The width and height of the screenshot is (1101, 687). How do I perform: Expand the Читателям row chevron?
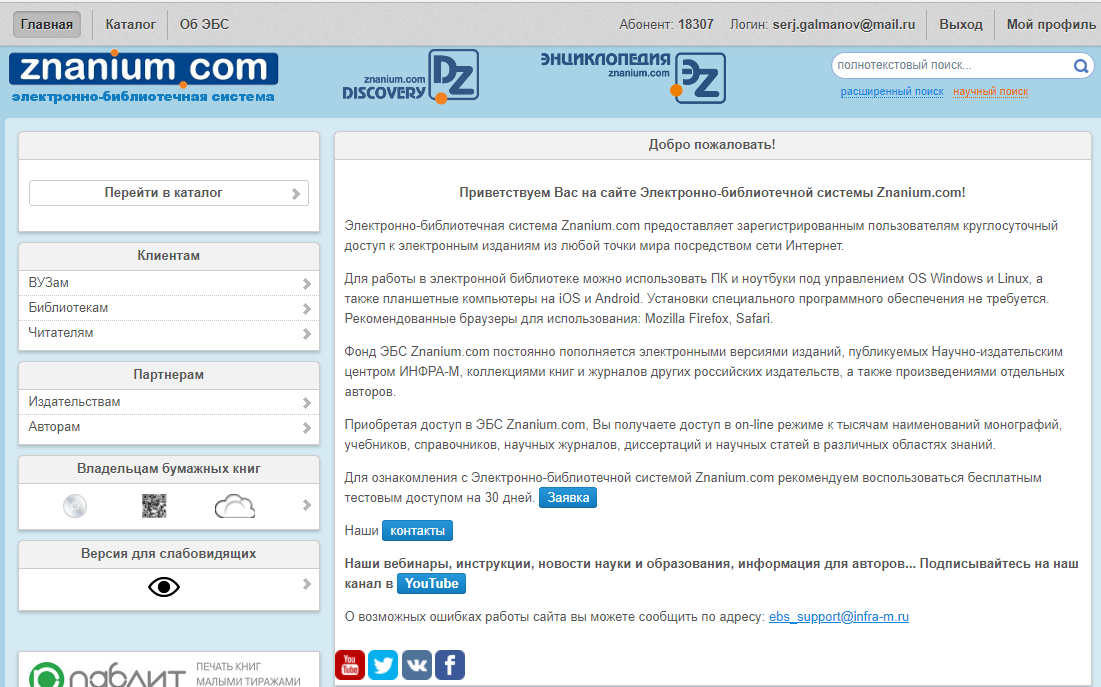pos(306,334)
